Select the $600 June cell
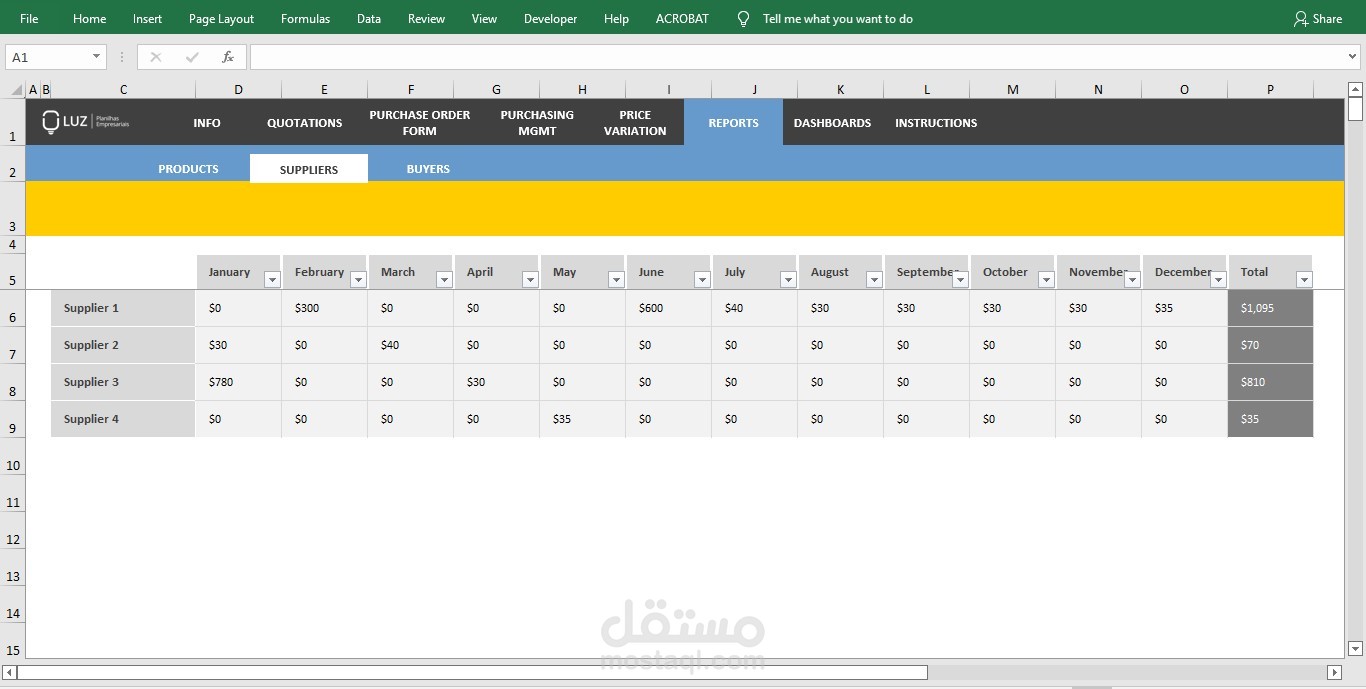The height and width of the screenshot is (689, 1366). coord(668,308)
